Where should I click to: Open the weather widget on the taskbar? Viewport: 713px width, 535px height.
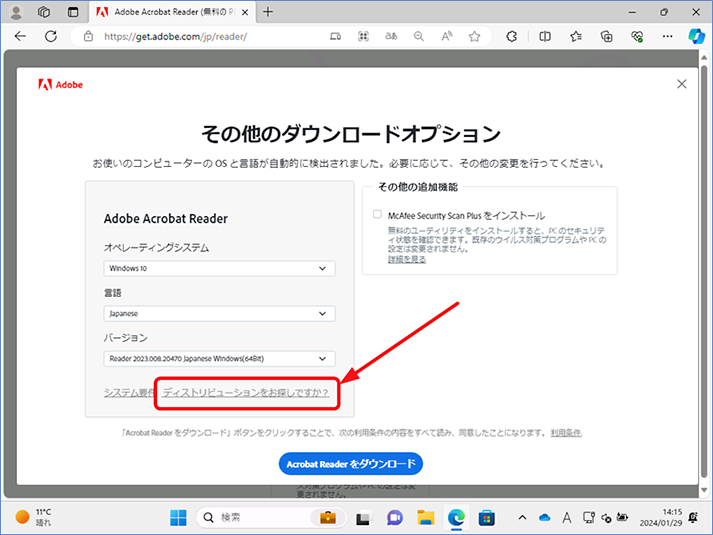point(33,517)
